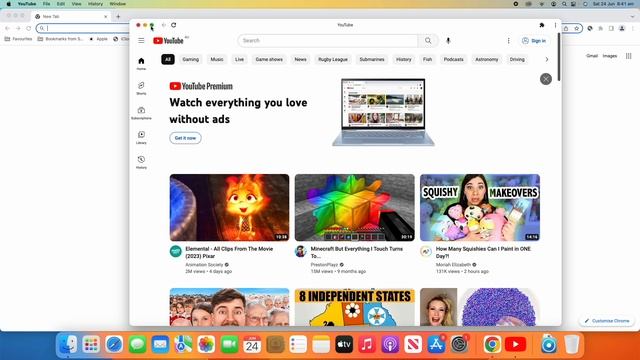640x360 pixels.
Task: Expand Chrome tab search chevron
Action: [632, 16]
